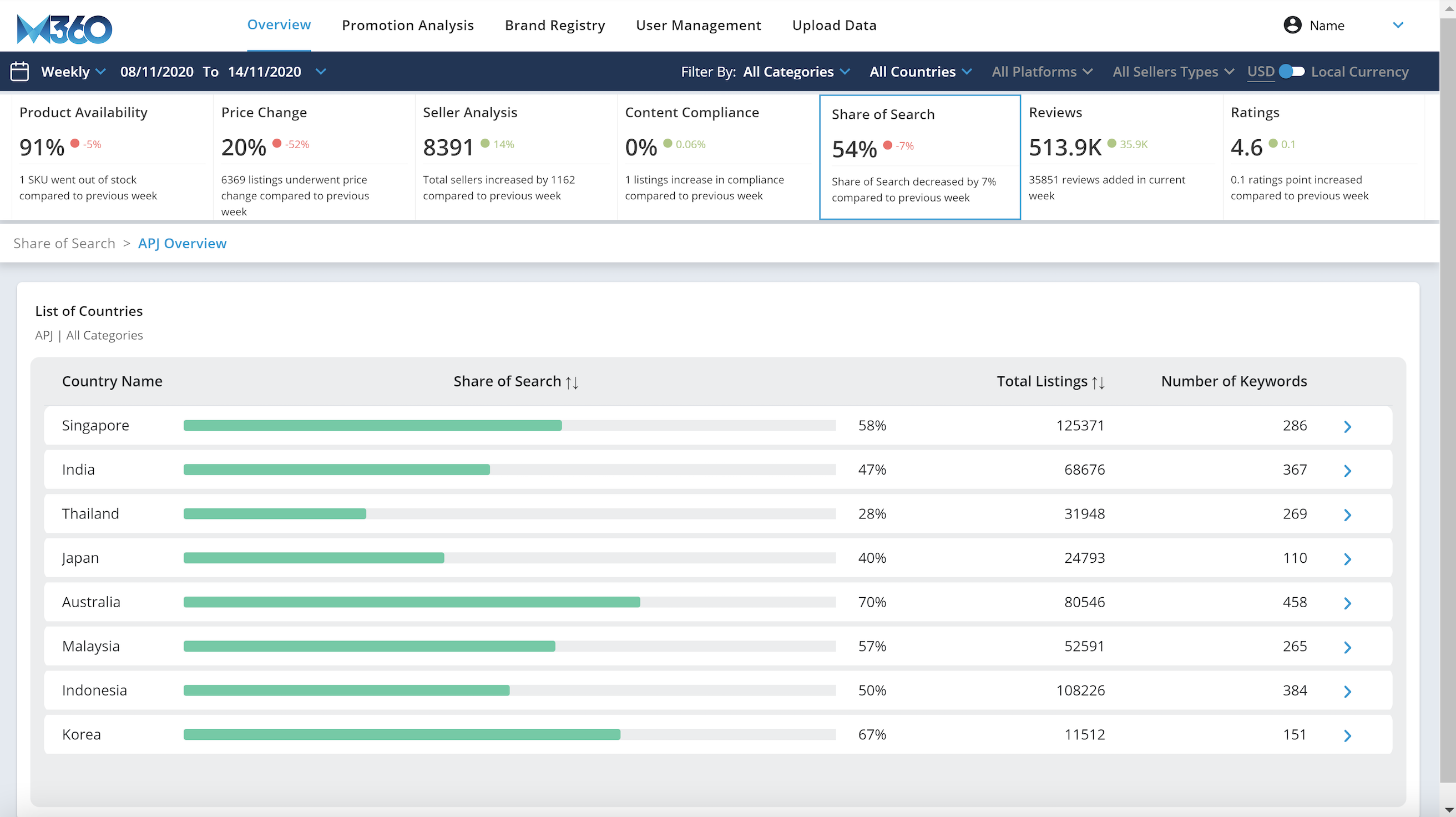The width and height of the screenshot is (1456, 817).
Task: Open the All Categories filter dropdown
Action: 796,72
